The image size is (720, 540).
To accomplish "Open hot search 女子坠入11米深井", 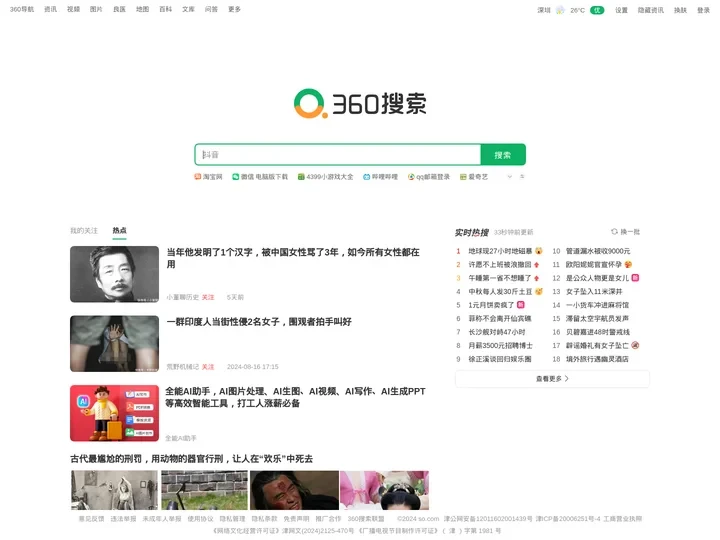I will pyautogui.click(x=594, y=291).
